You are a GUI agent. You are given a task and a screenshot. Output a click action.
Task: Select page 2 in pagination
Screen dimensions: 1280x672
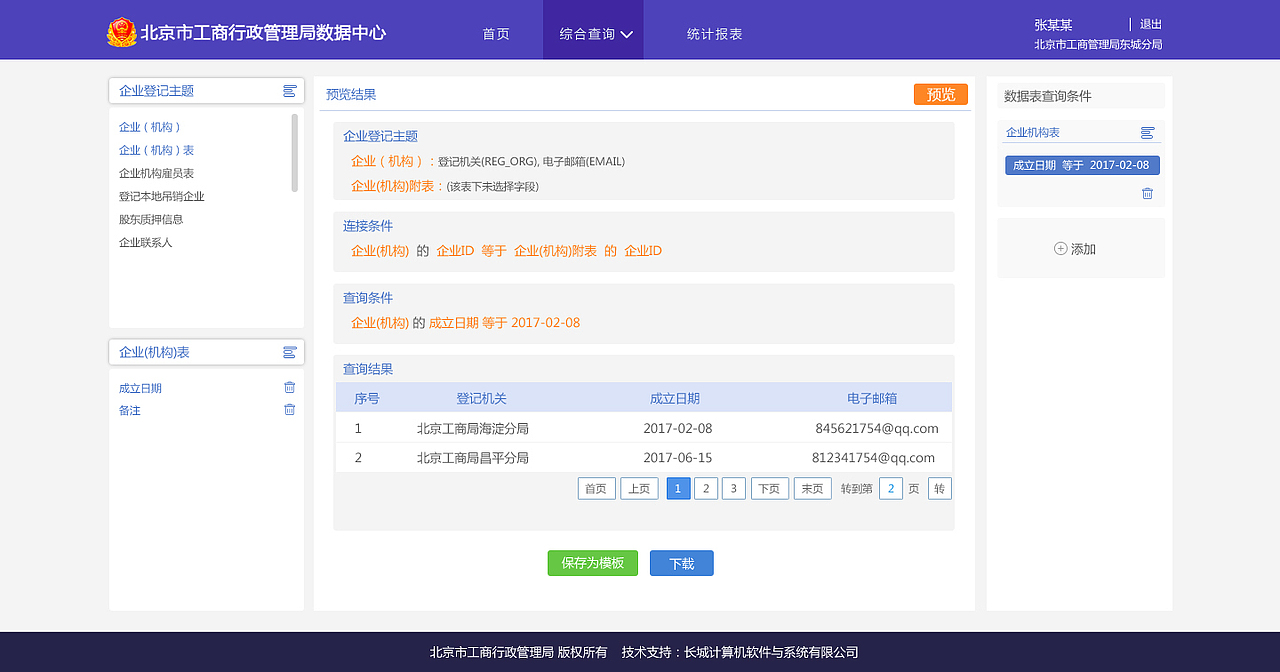pos(706,488)
